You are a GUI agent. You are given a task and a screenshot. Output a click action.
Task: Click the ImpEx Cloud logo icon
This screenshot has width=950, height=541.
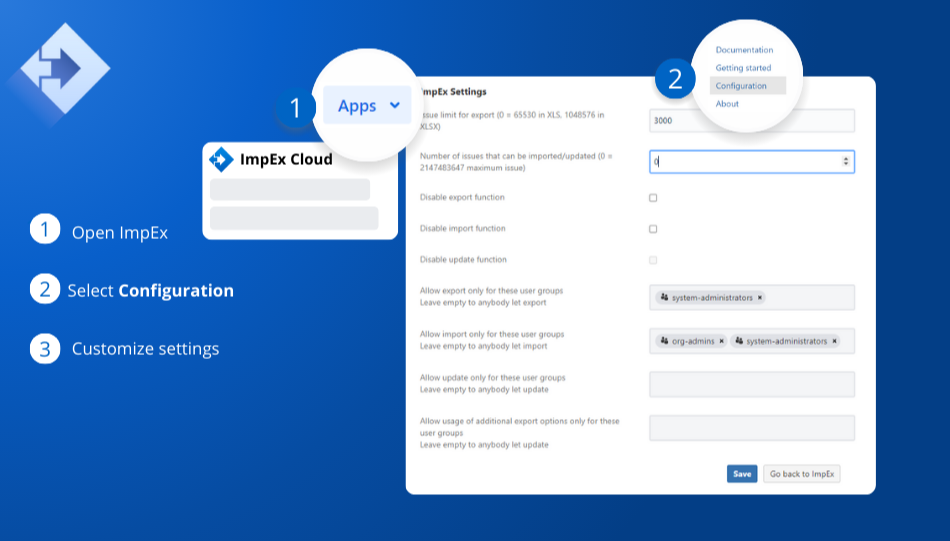221,159
